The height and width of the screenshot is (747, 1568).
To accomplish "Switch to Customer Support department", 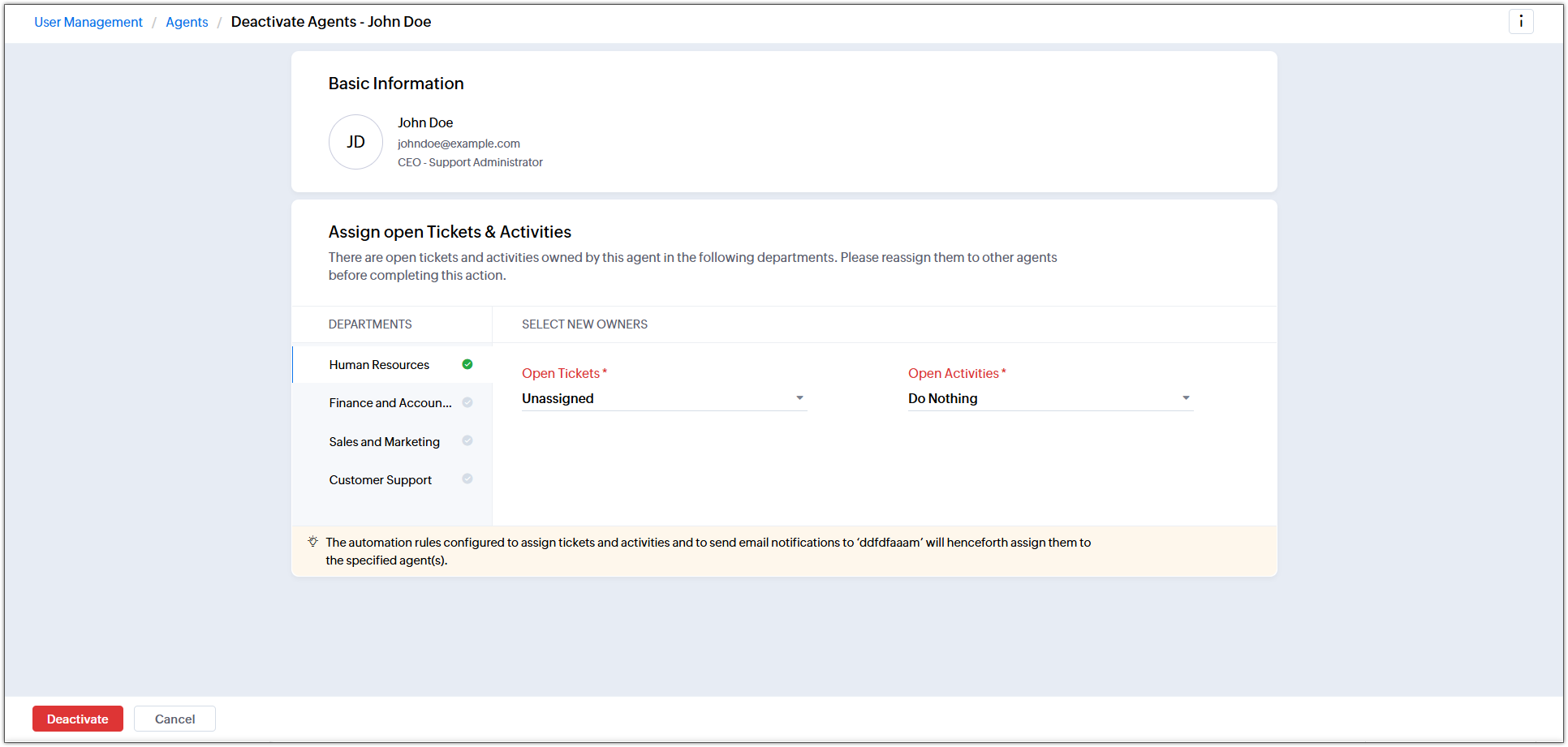I will (x=392, y=479).
